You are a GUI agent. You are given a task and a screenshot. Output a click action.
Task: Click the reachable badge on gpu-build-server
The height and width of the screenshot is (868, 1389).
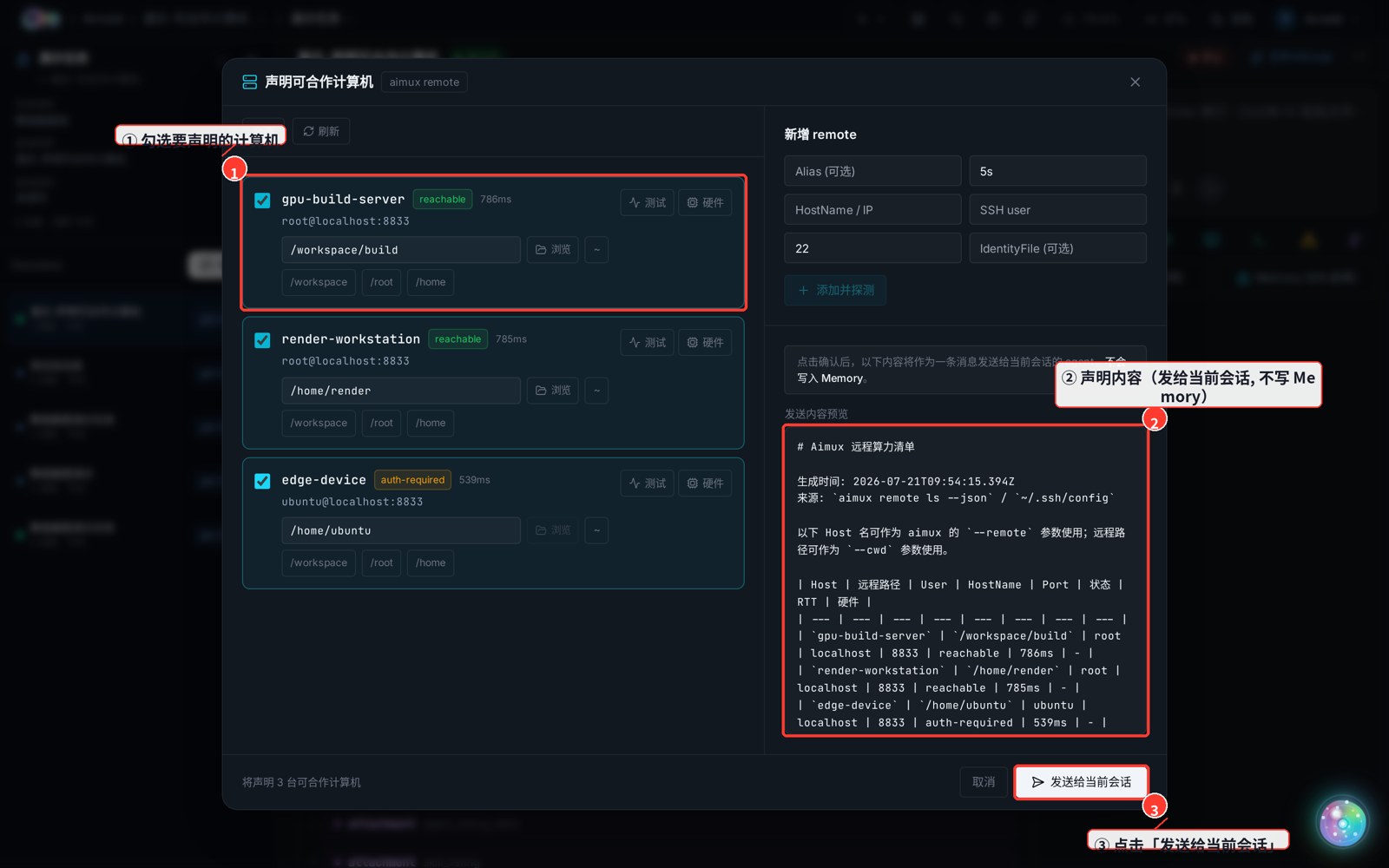point(443,200)
